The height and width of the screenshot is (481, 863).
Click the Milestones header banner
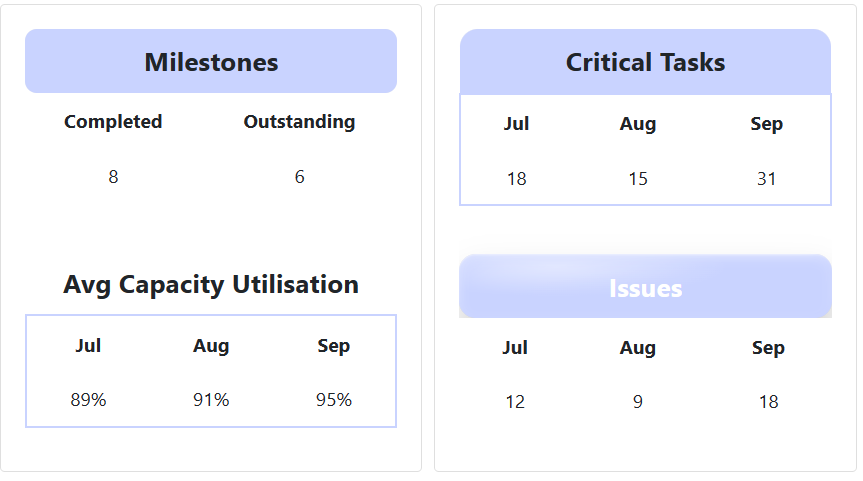211,62
